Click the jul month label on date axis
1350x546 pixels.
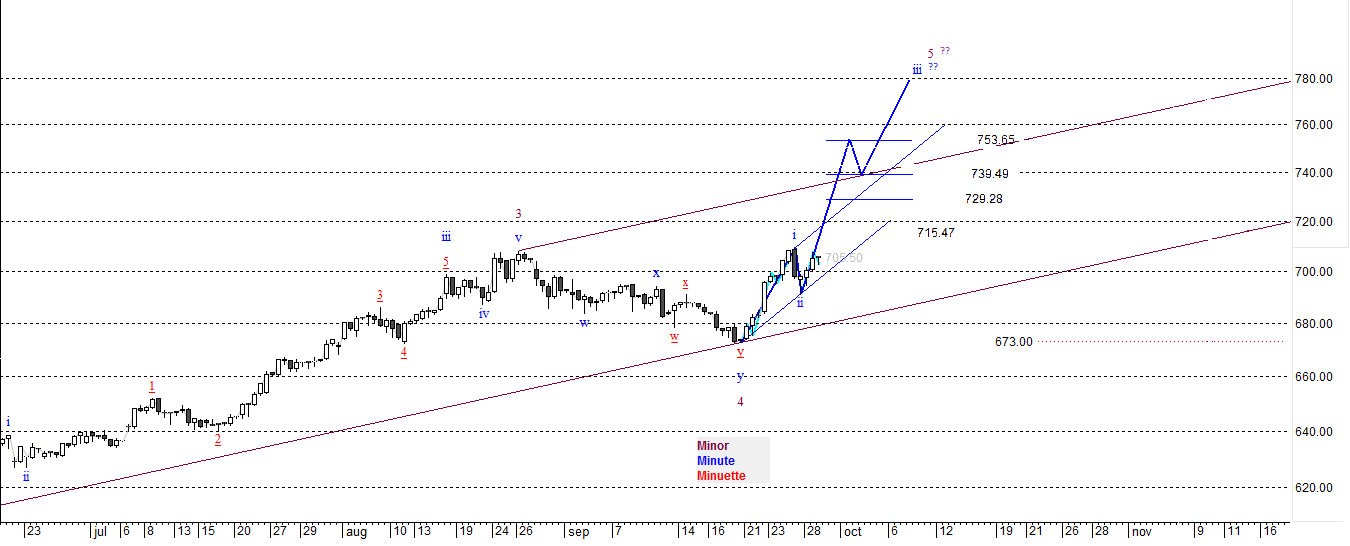pyautogui.click(x=98, y=533)
